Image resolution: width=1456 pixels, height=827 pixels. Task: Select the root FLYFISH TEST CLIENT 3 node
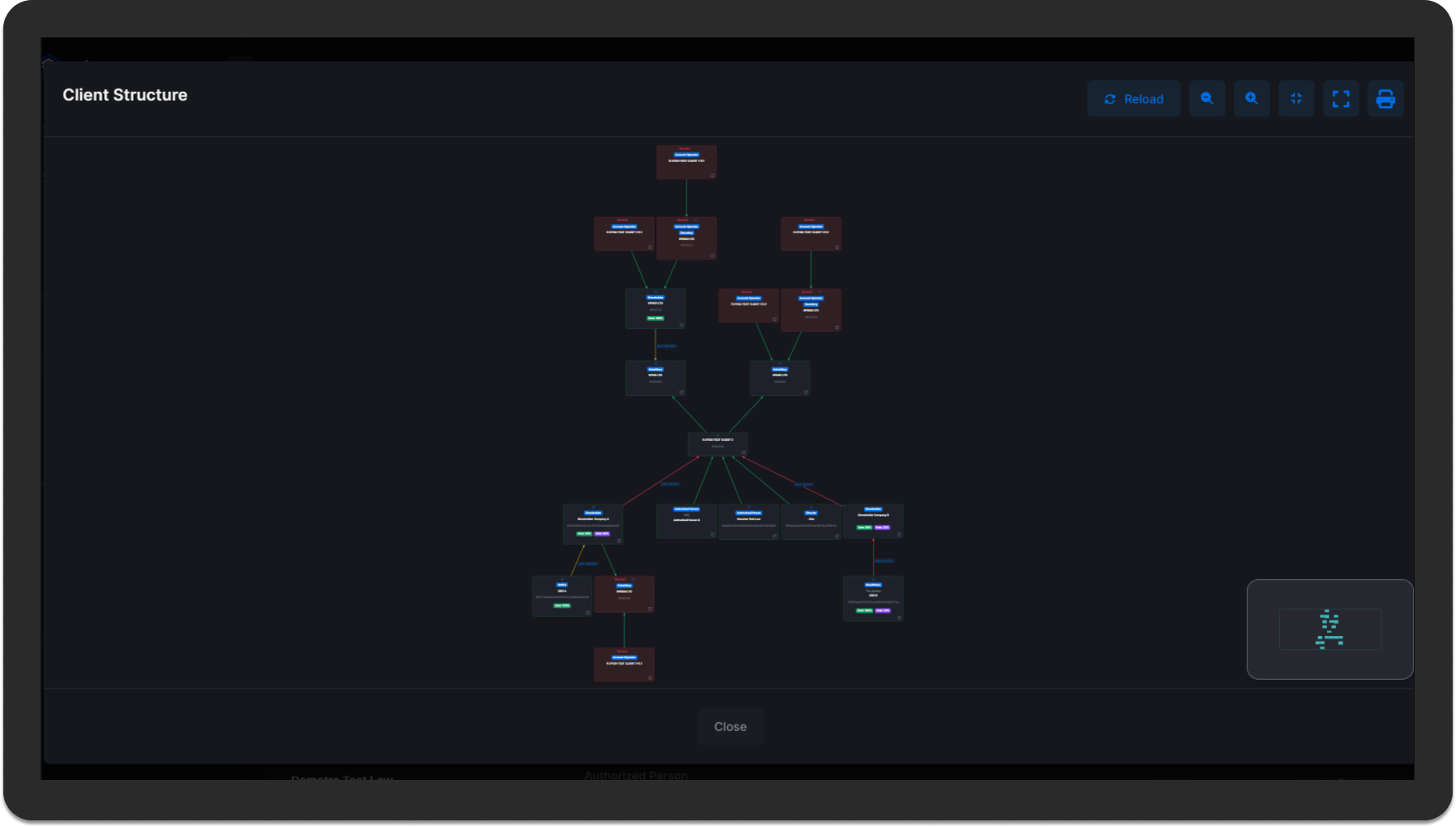point(718,444)
